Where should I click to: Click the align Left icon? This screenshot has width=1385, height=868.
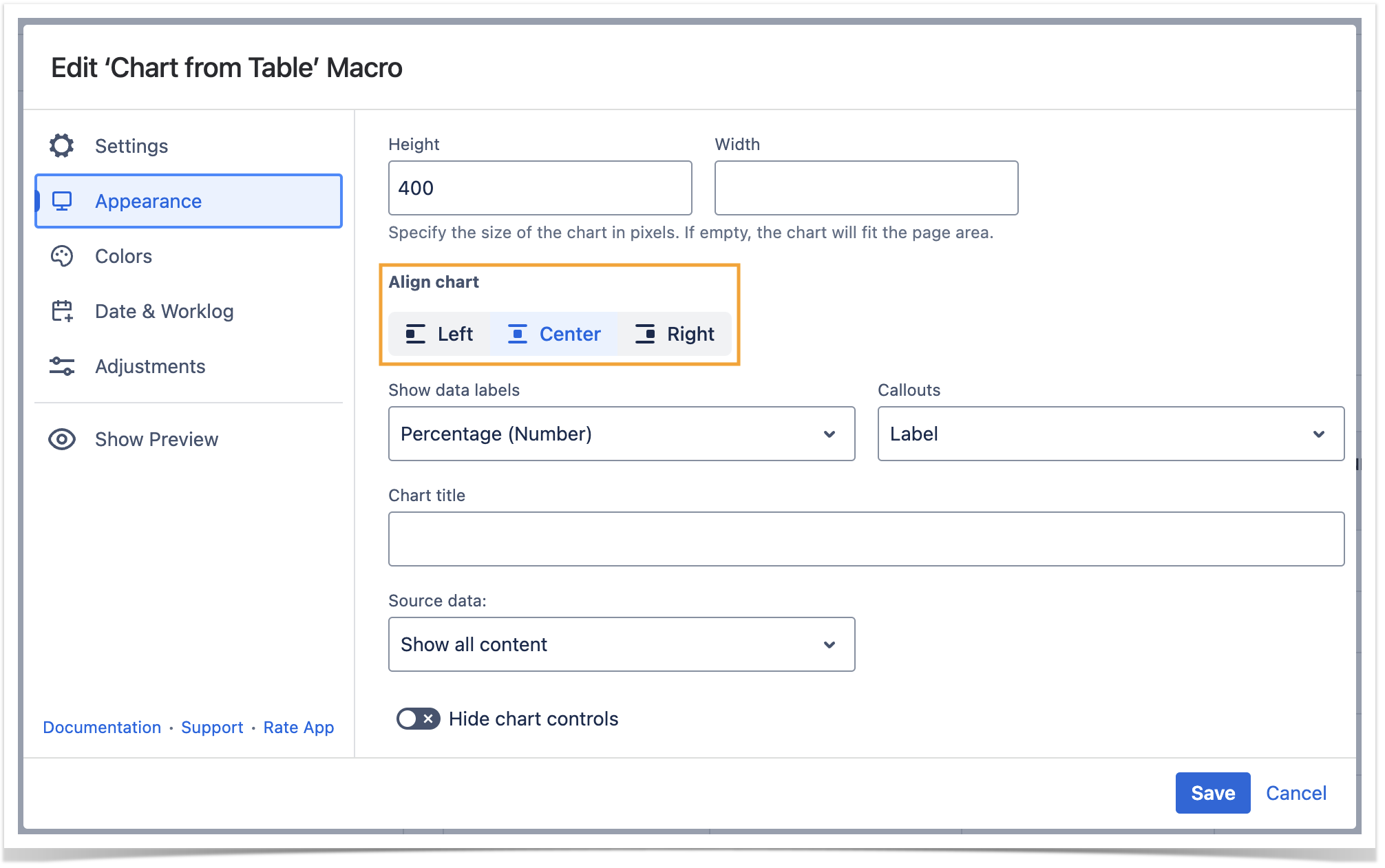click(x=415, y=334)
